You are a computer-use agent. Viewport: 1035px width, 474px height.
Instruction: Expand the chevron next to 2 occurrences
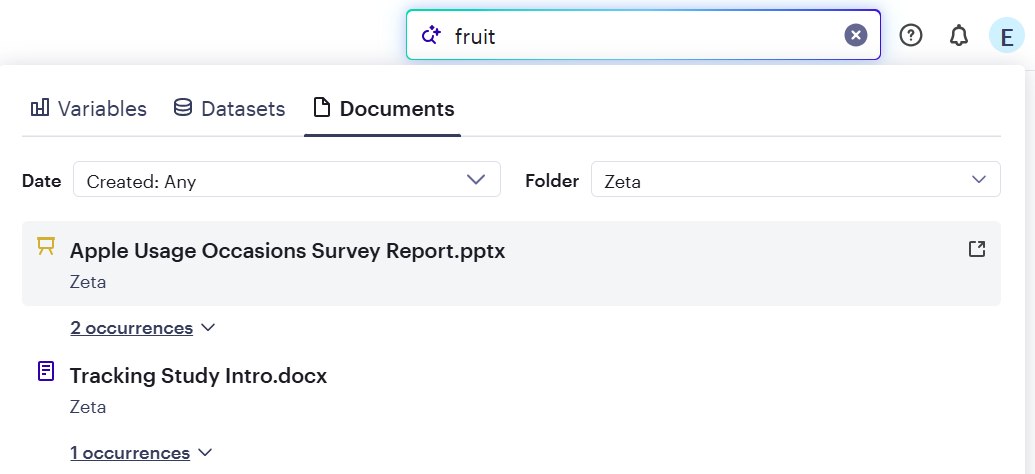(208, 327)
